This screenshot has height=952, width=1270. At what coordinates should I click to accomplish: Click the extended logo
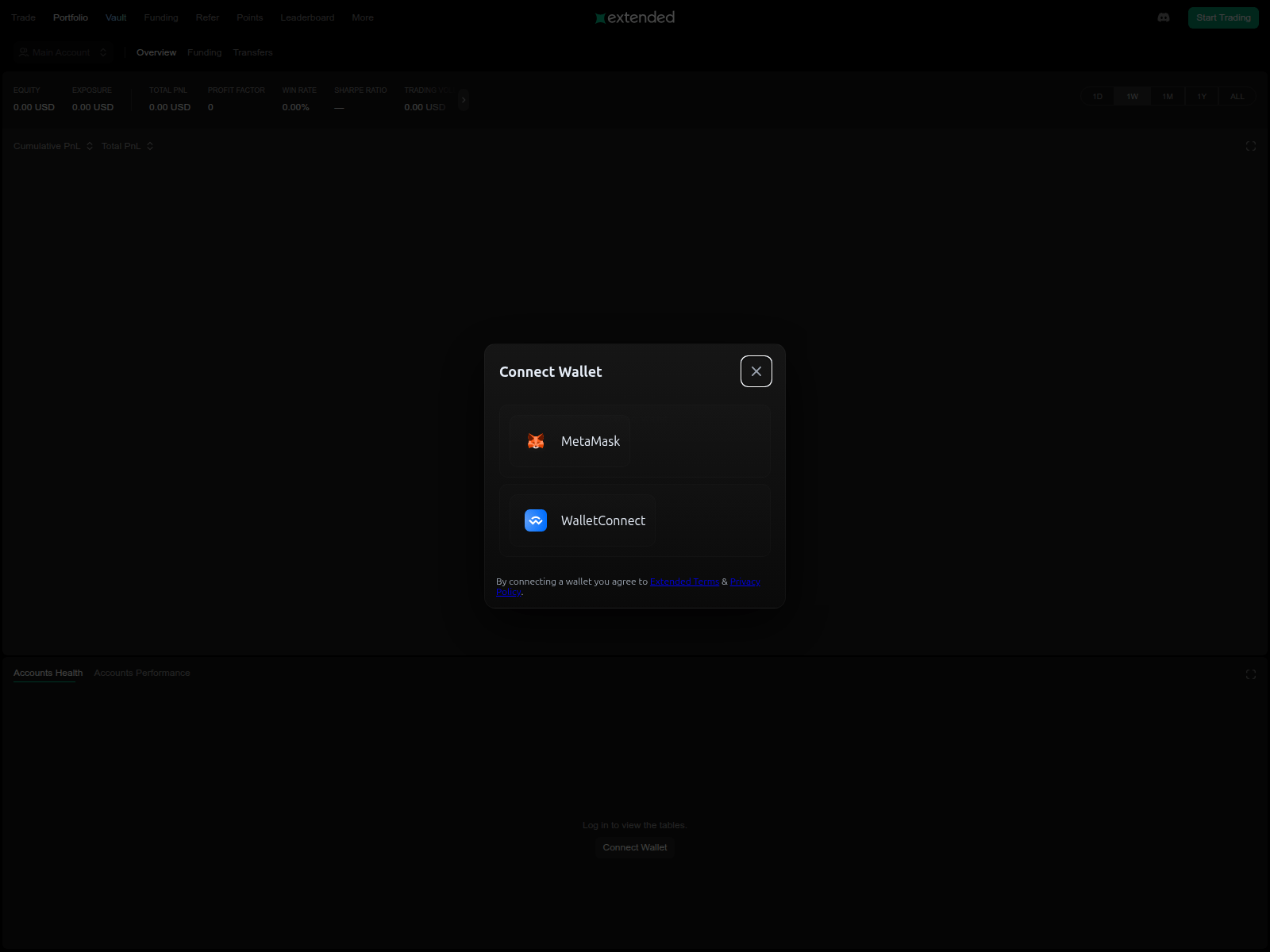[635, 17]
